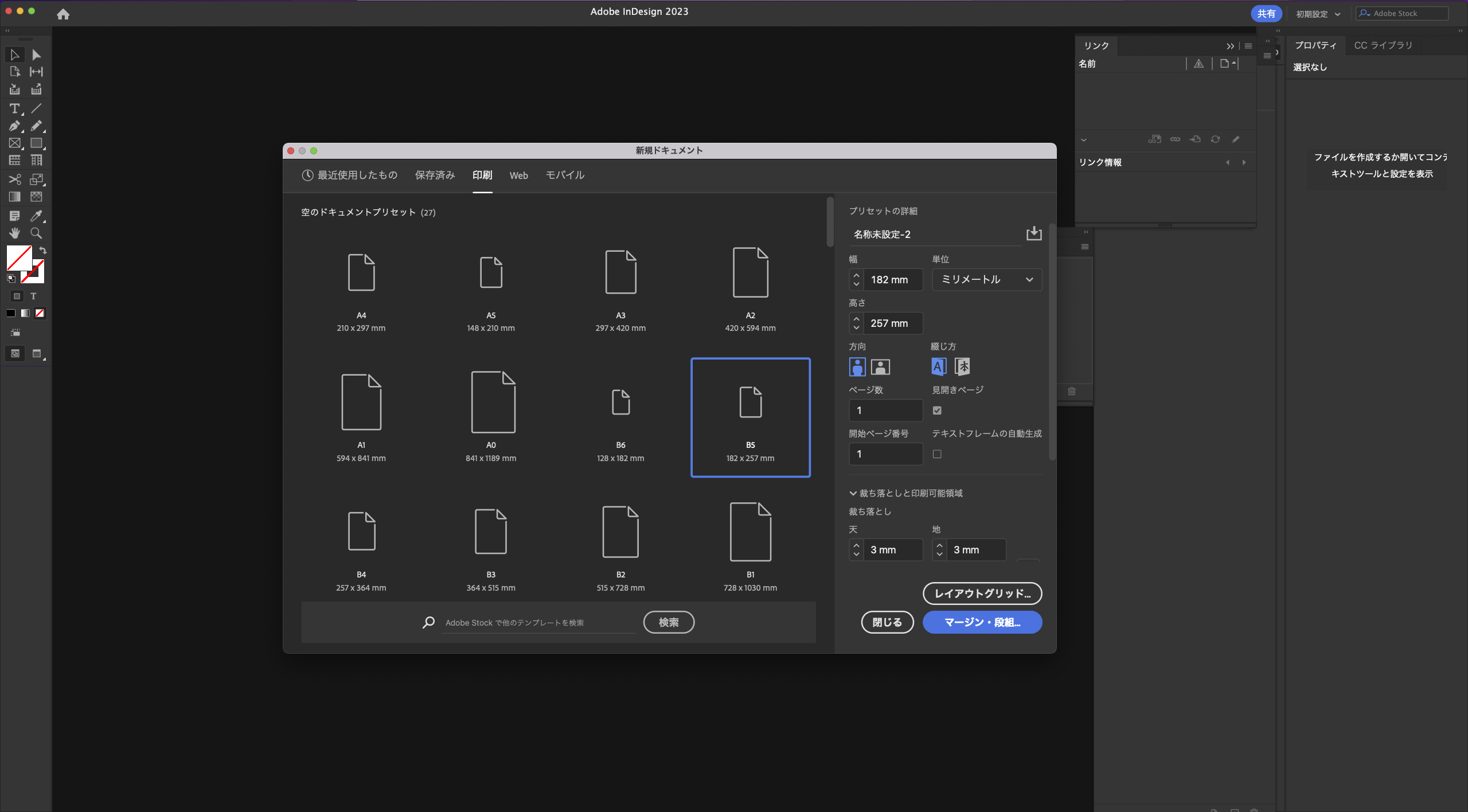Expand the link info disclosure chevron
Viewport: 1468px width, 812px height.
[x=1084, y=139]
